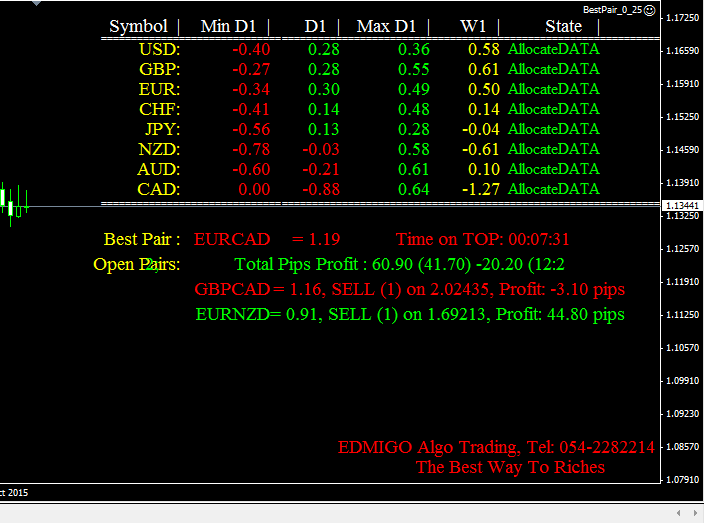Screen dimensions: 704x524
Task: Click the W1 column header
Action: click(473, 26)
